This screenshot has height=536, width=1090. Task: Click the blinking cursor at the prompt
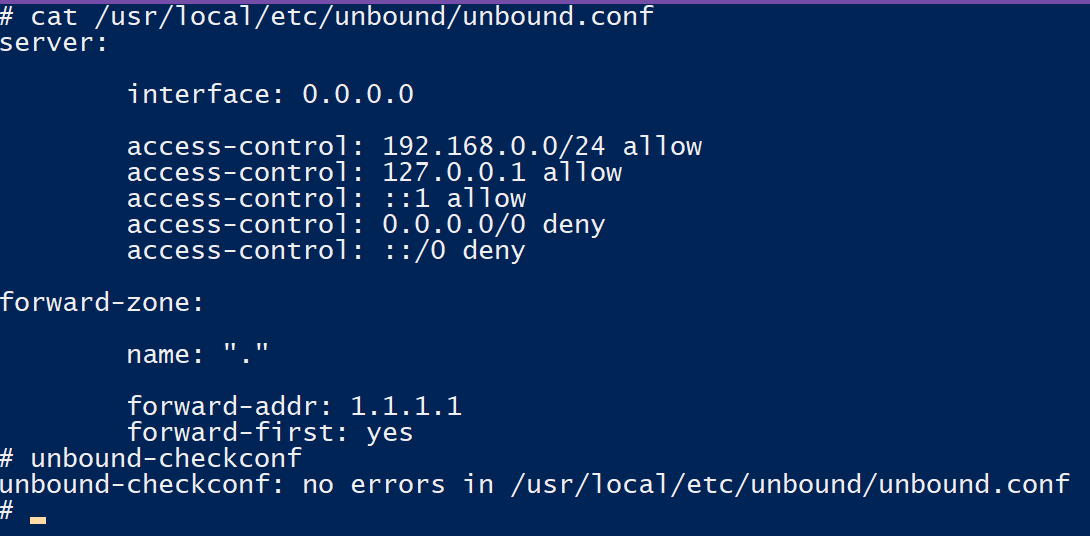[x=38, y=520]
